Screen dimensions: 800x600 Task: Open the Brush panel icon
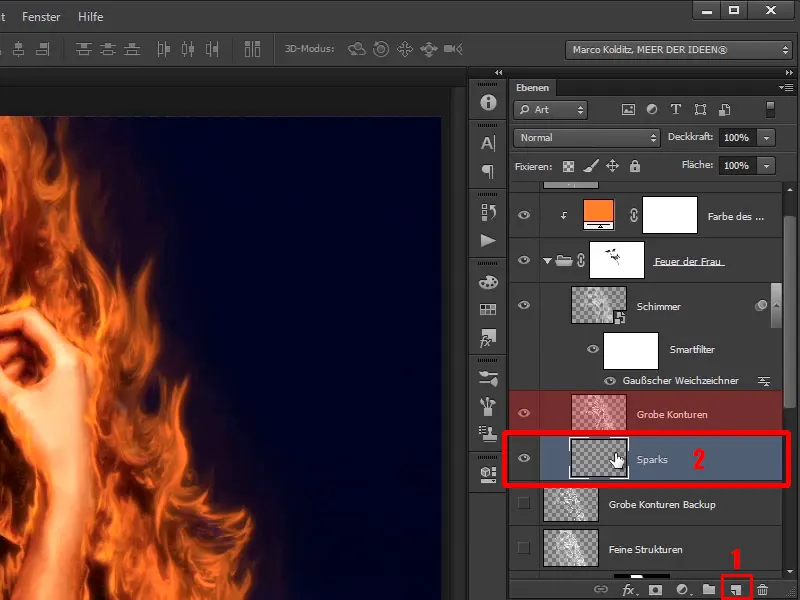488,407
